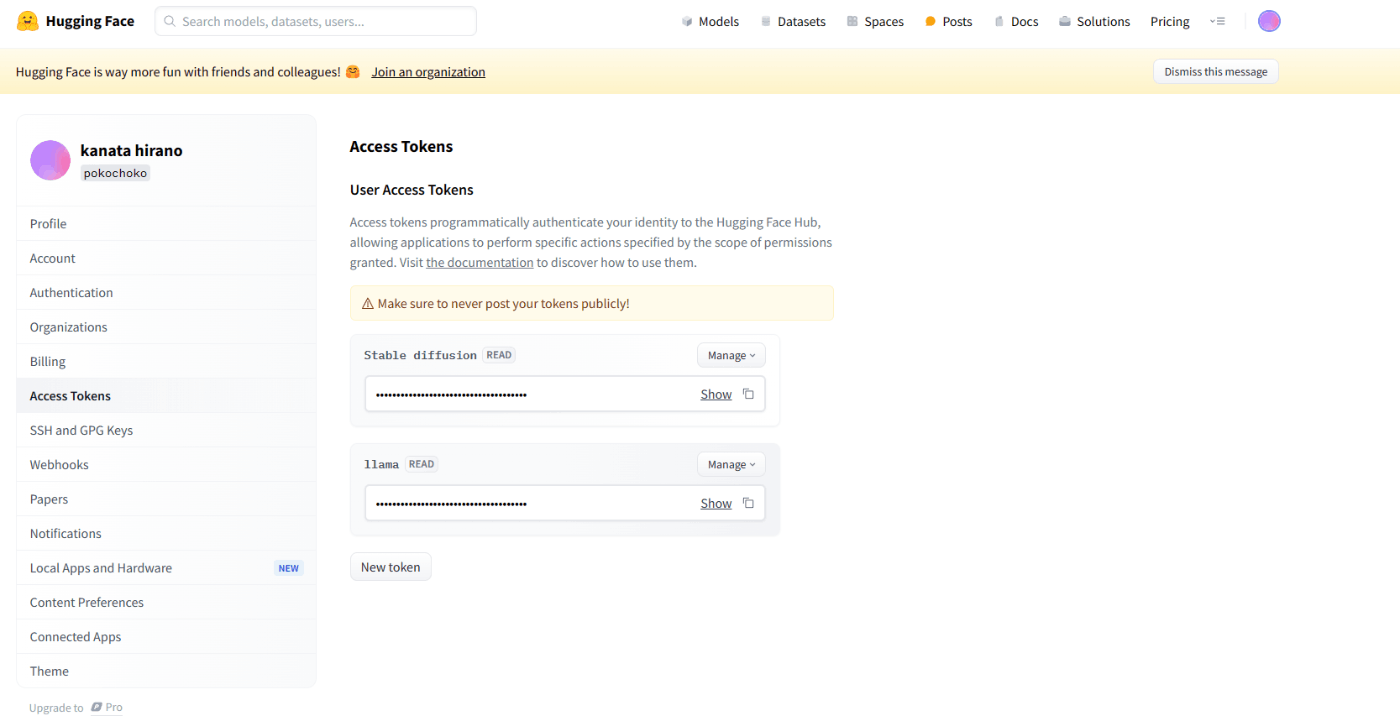Open the documentation link
The height and width of the screenshot is (721, 1400).
[x=480, y=263]
